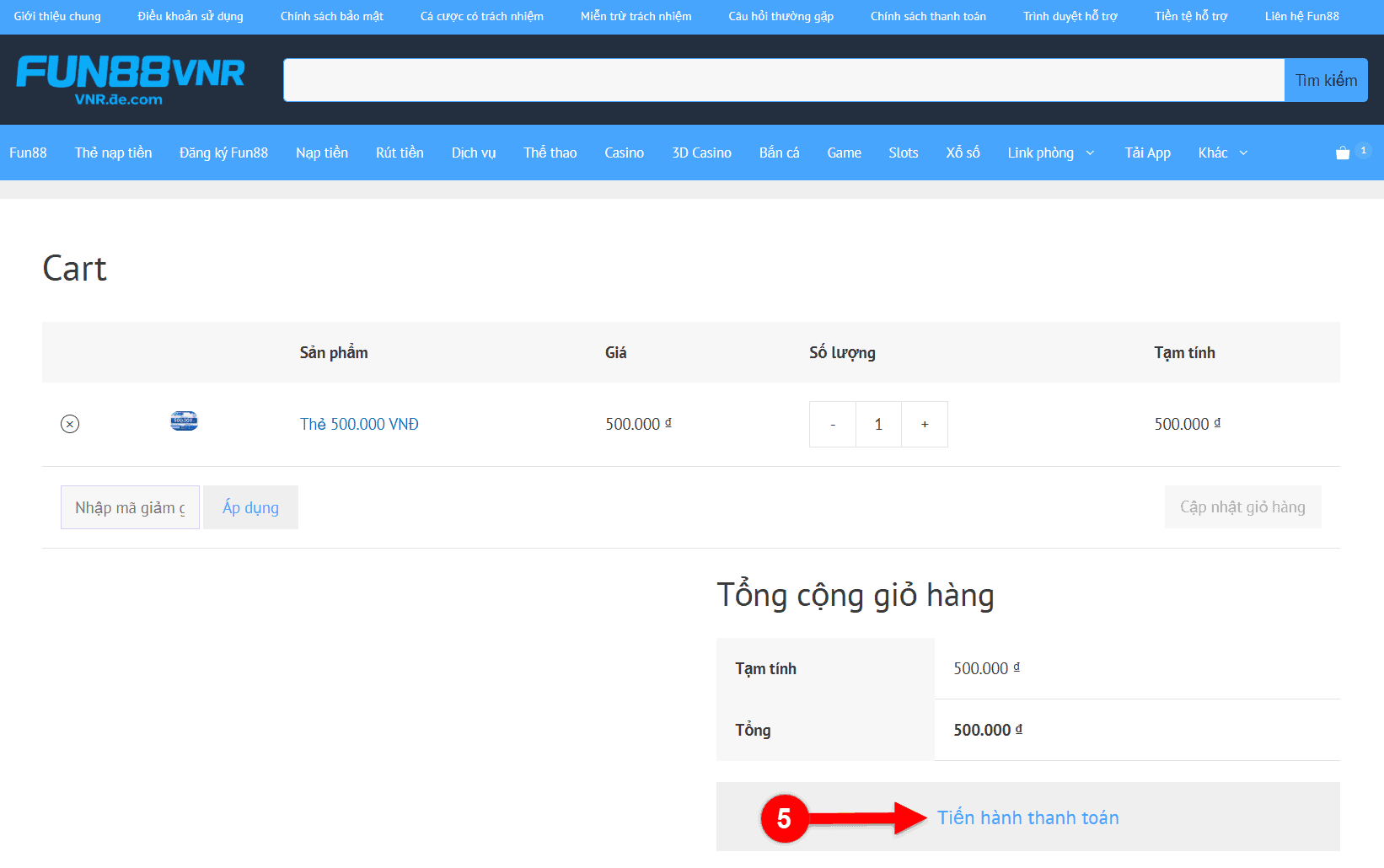Click the quantity number field

pyautogui.click(x=878, y=424)
